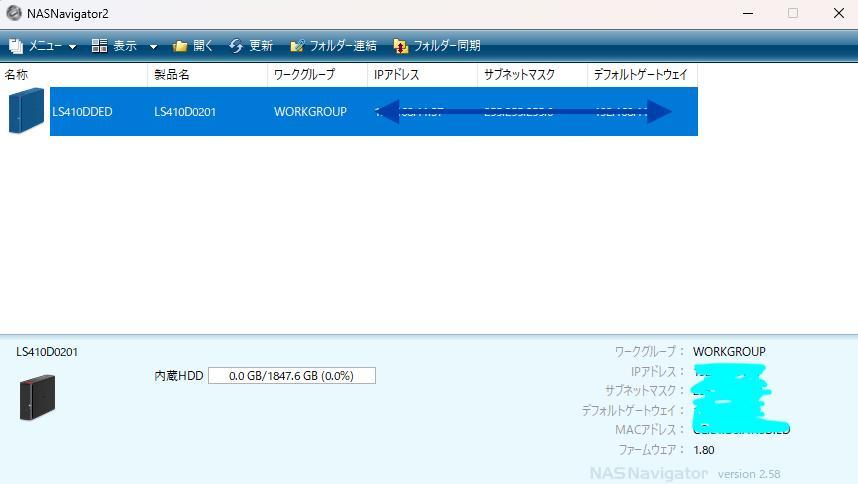This screenshot has width=858, height=484.
Task: Open the メニュー dropdown in the toolbar
Action: (43, 46)
